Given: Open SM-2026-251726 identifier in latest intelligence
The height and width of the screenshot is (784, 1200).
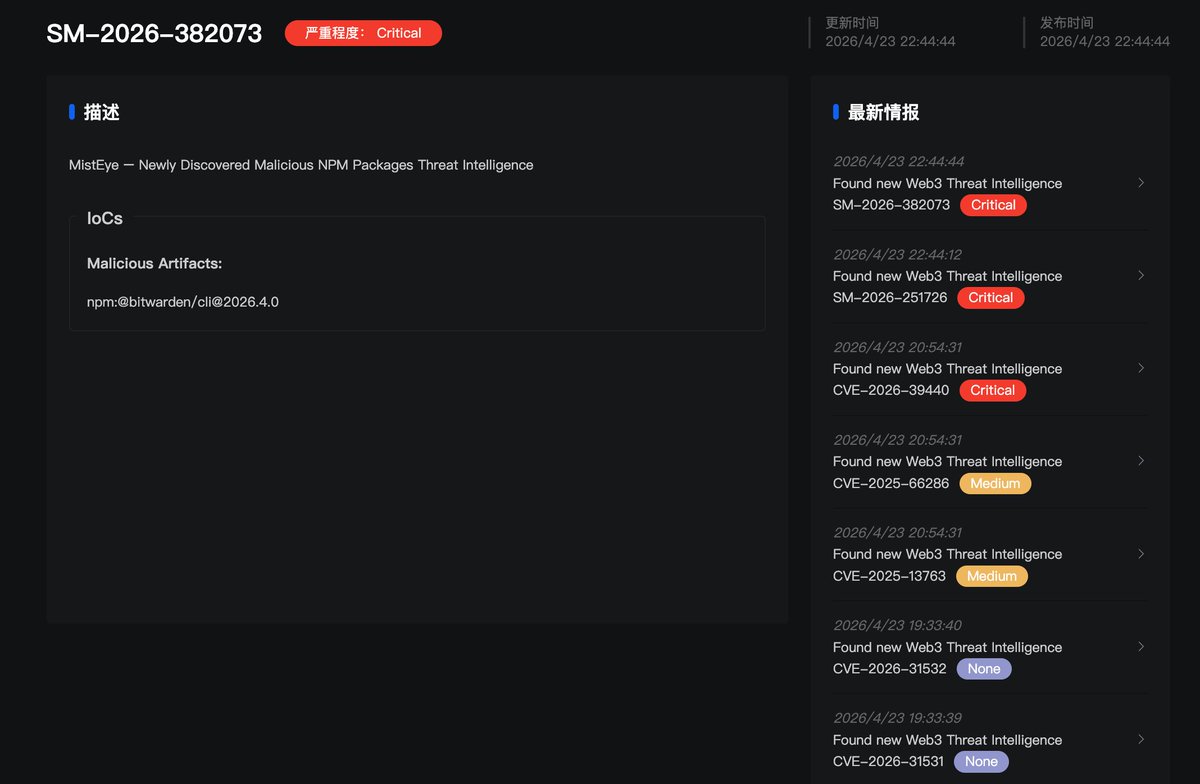Looking at the screenshot, I should [x=890, y=298].
